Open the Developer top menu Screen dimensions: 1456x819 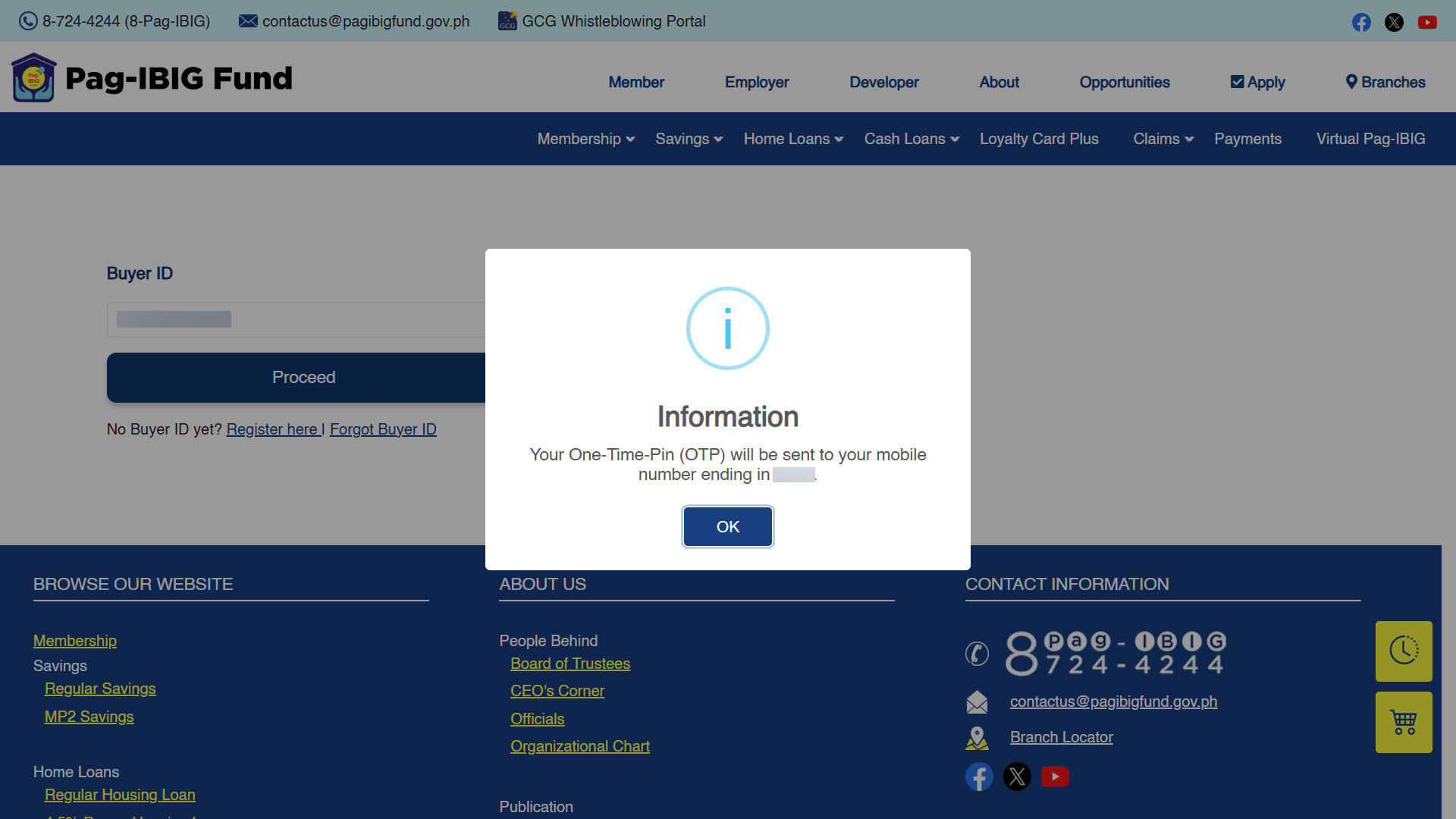tap(884, 82)
